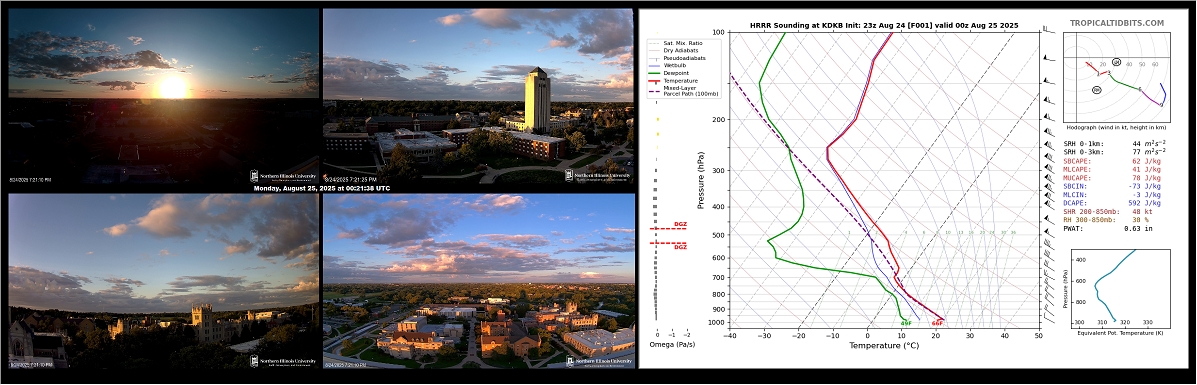The image size is (1197, 385).
Task: Click NIU logo in the tower webcam
Action: (x=598, y=176)
